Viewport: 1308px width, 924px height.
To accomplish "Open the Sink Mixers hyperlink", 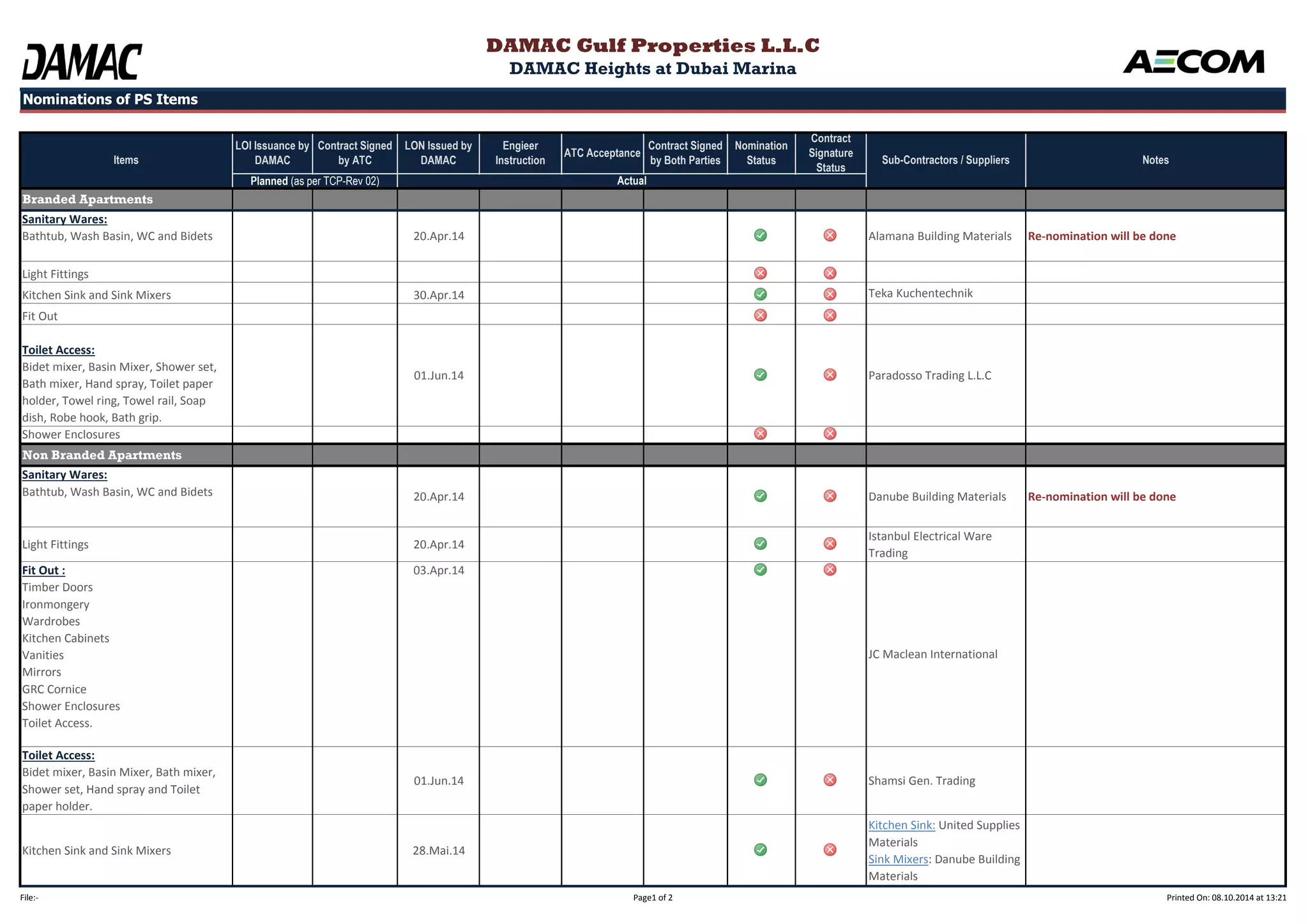I will [x=898, y=859].
